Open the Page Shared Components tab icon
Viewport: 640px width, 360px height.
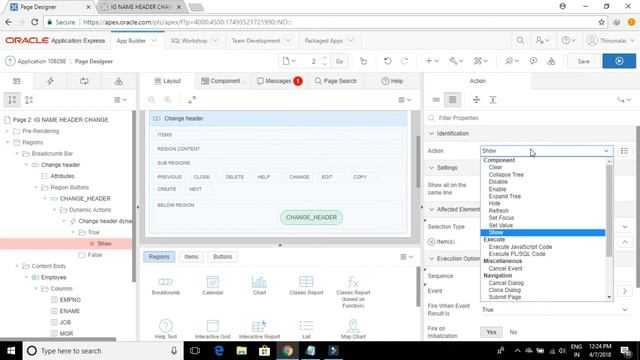click(118, 81)
